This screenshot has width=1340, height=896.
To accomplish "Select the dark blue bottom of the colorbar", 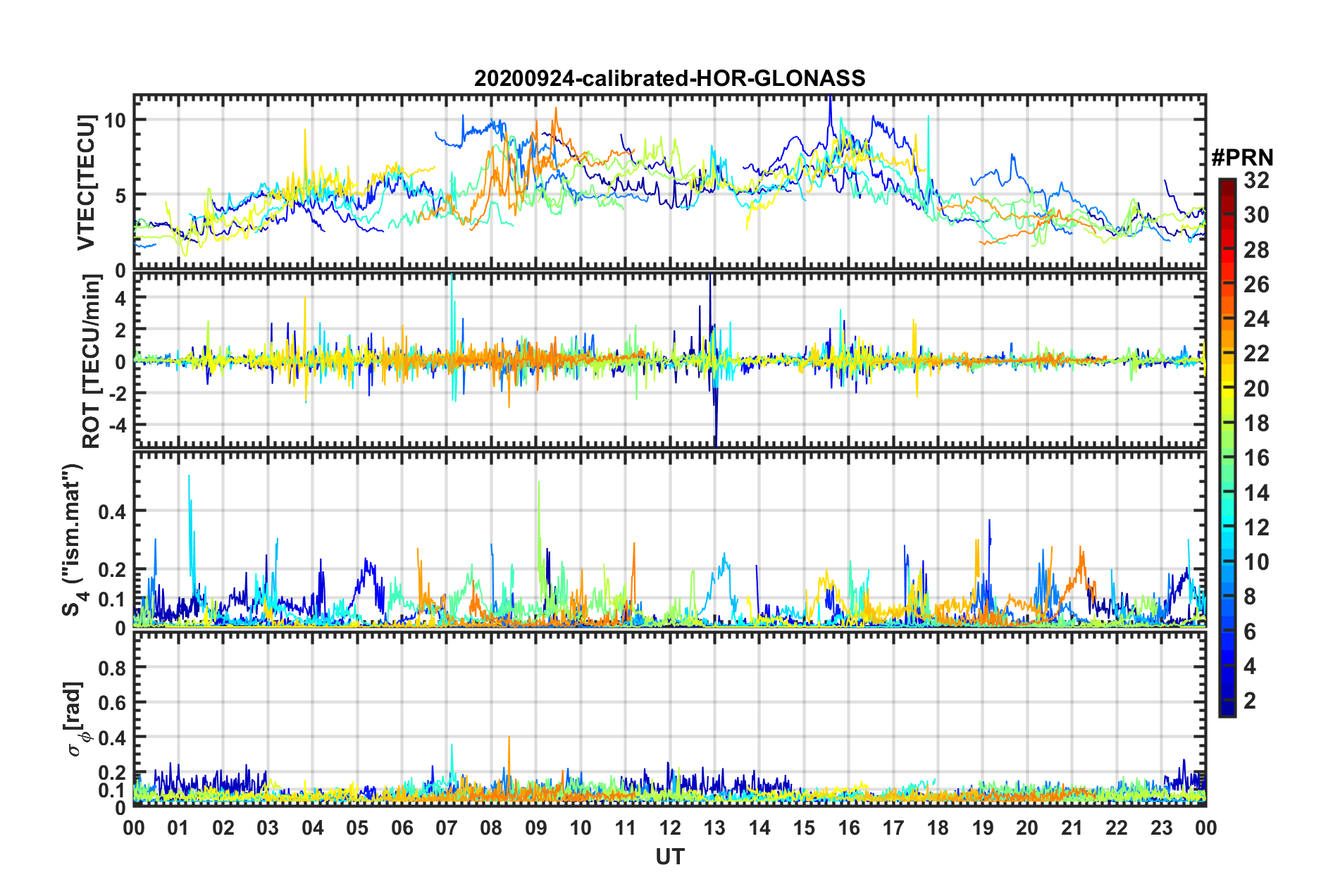I will 1227,710.
